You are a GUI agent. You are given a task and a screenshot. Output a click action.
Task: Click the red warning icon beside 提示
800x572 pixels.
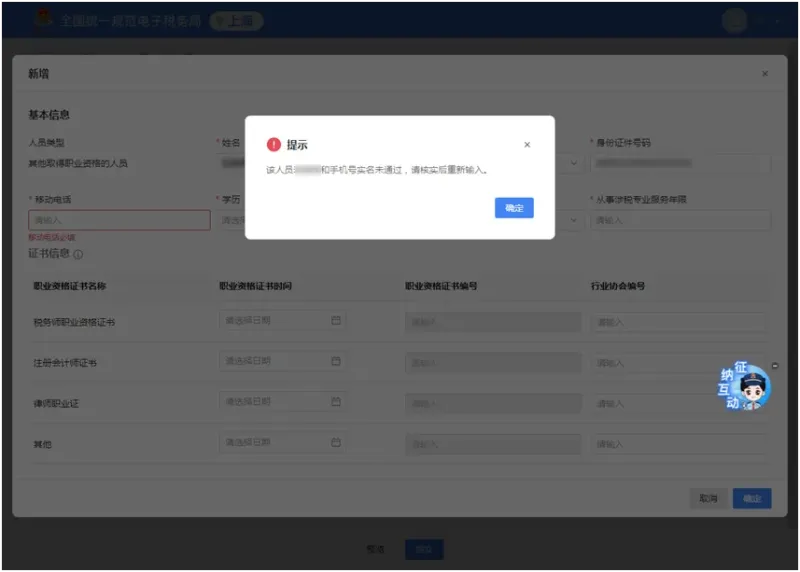(x=274, y=145)
